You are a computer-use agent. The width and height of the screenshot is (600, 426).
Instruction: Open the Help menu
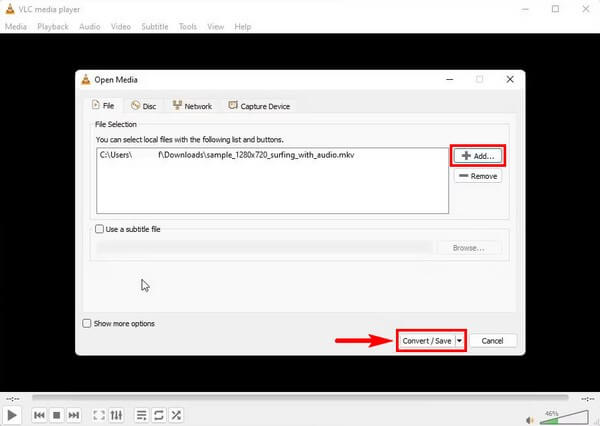click(x=243, y=26)
